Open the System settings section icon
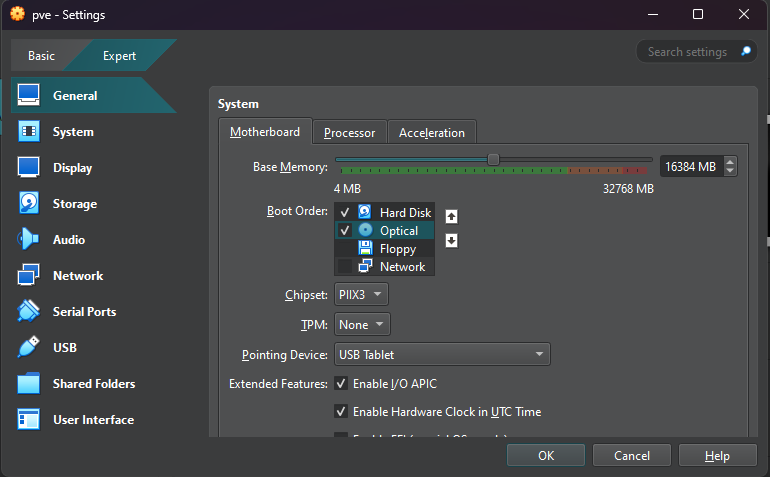 click(x=29, y=132)
